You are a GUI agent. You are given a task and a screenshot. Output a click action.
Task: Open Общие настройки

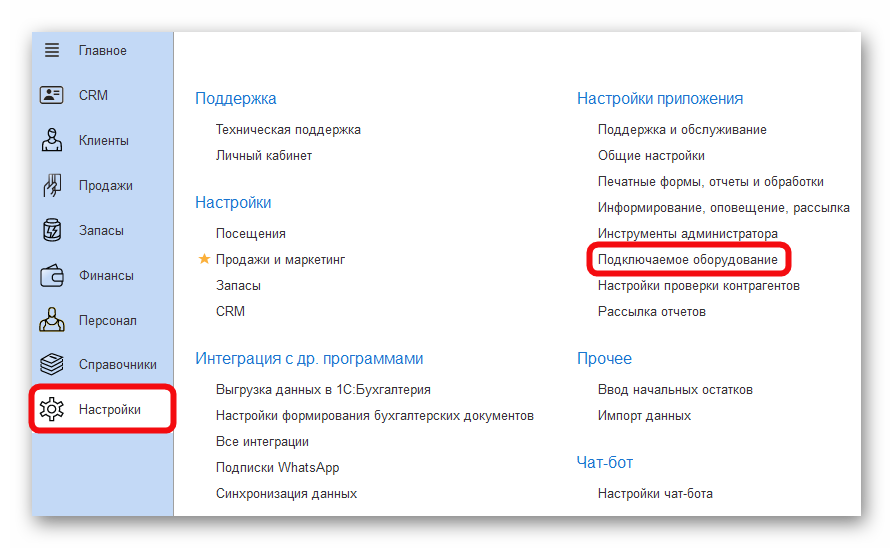(651, 156)
